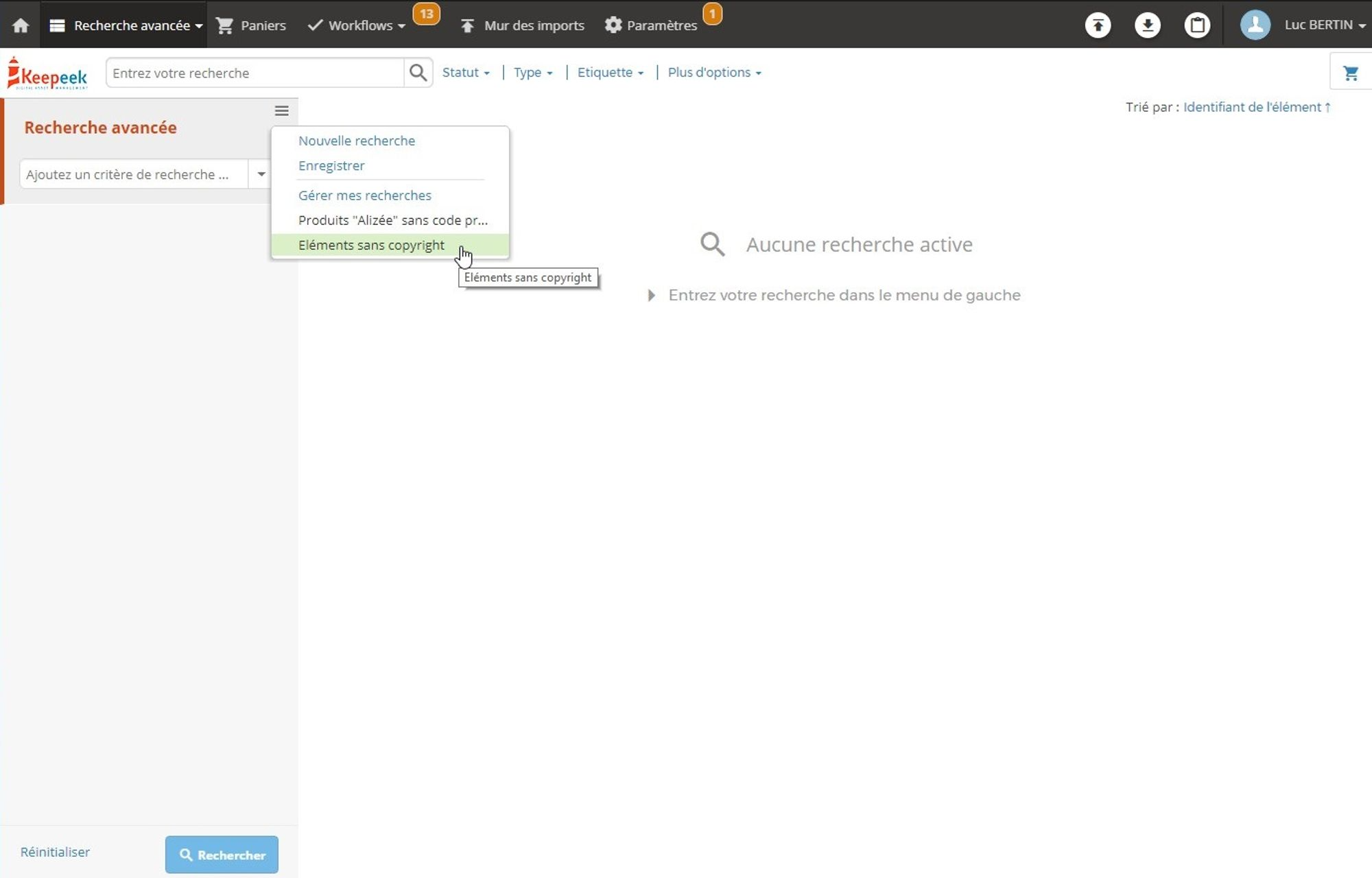Open the shopping cart icon at right
The image size is (1372, 878).
click(x=1350, y=73)
